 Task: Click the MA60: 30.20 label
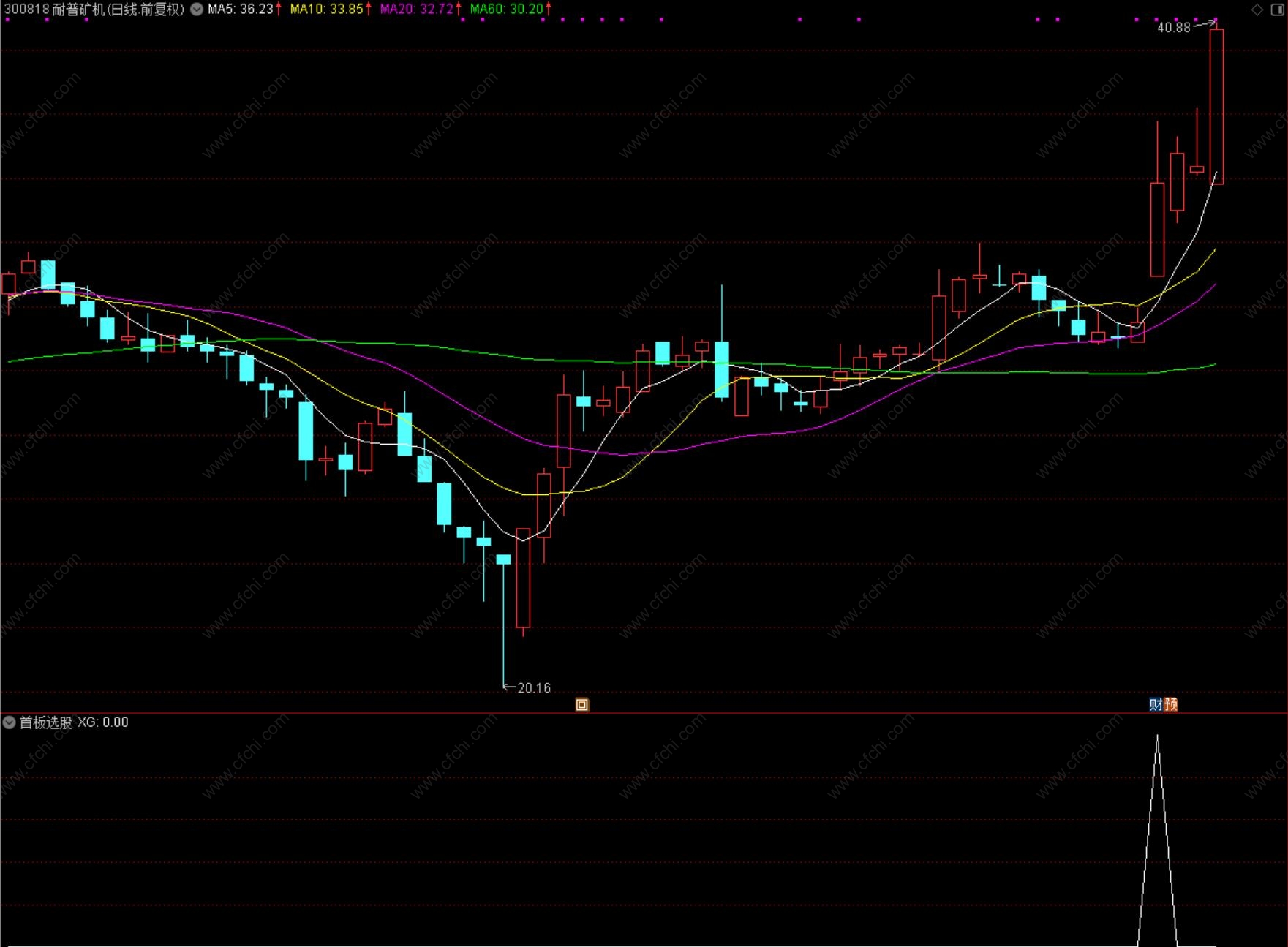point(507,10)
